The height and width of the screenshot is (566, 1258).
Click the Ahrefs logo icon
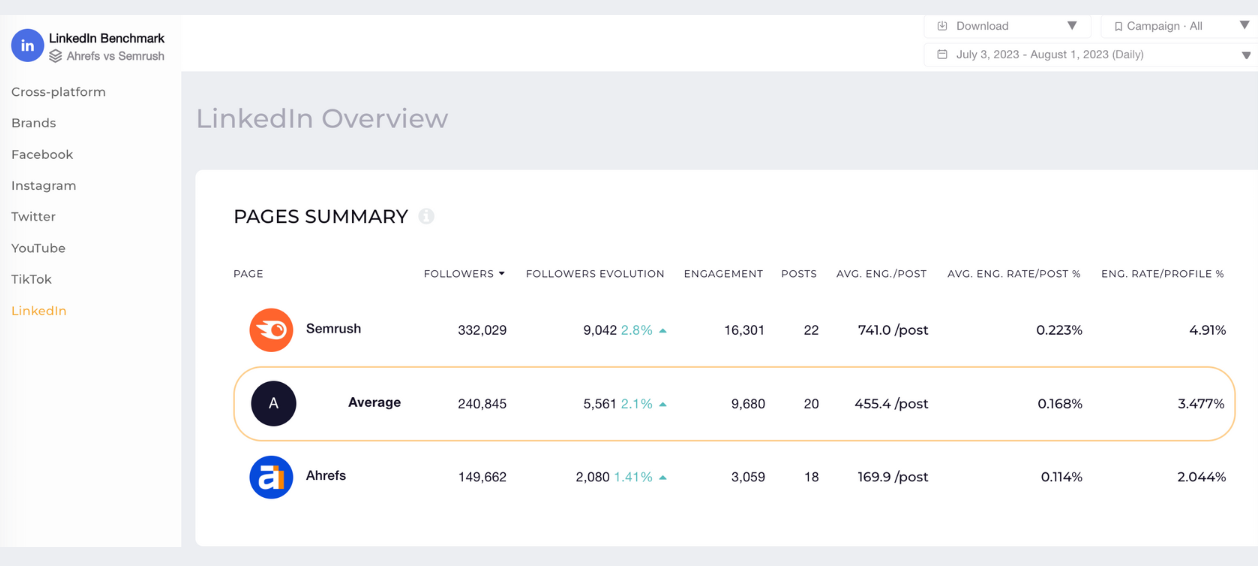pyautogui.click(x=271, y=477)
